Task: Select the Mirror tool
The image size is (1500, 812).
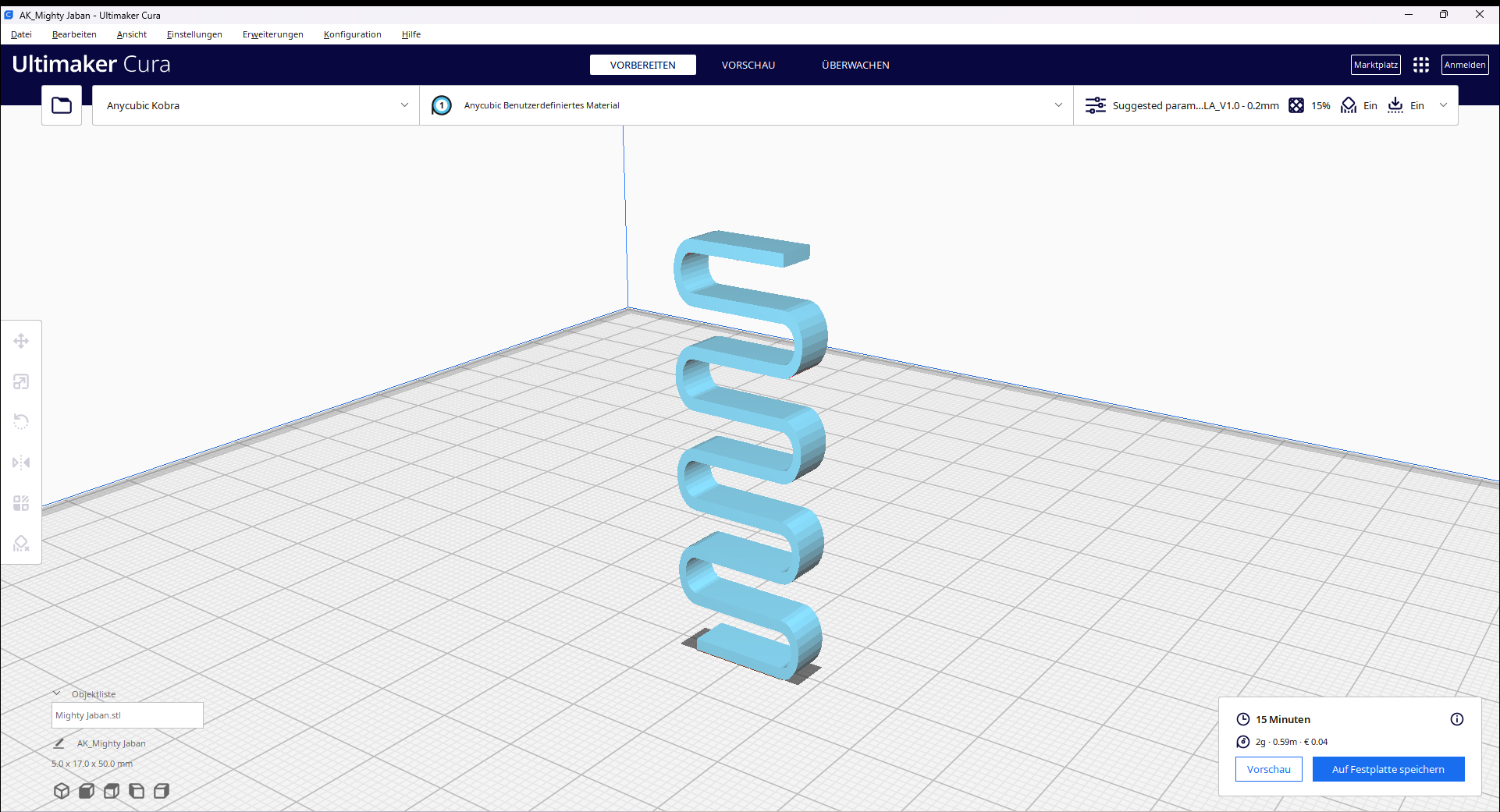Action: click(x=21, y=462)
